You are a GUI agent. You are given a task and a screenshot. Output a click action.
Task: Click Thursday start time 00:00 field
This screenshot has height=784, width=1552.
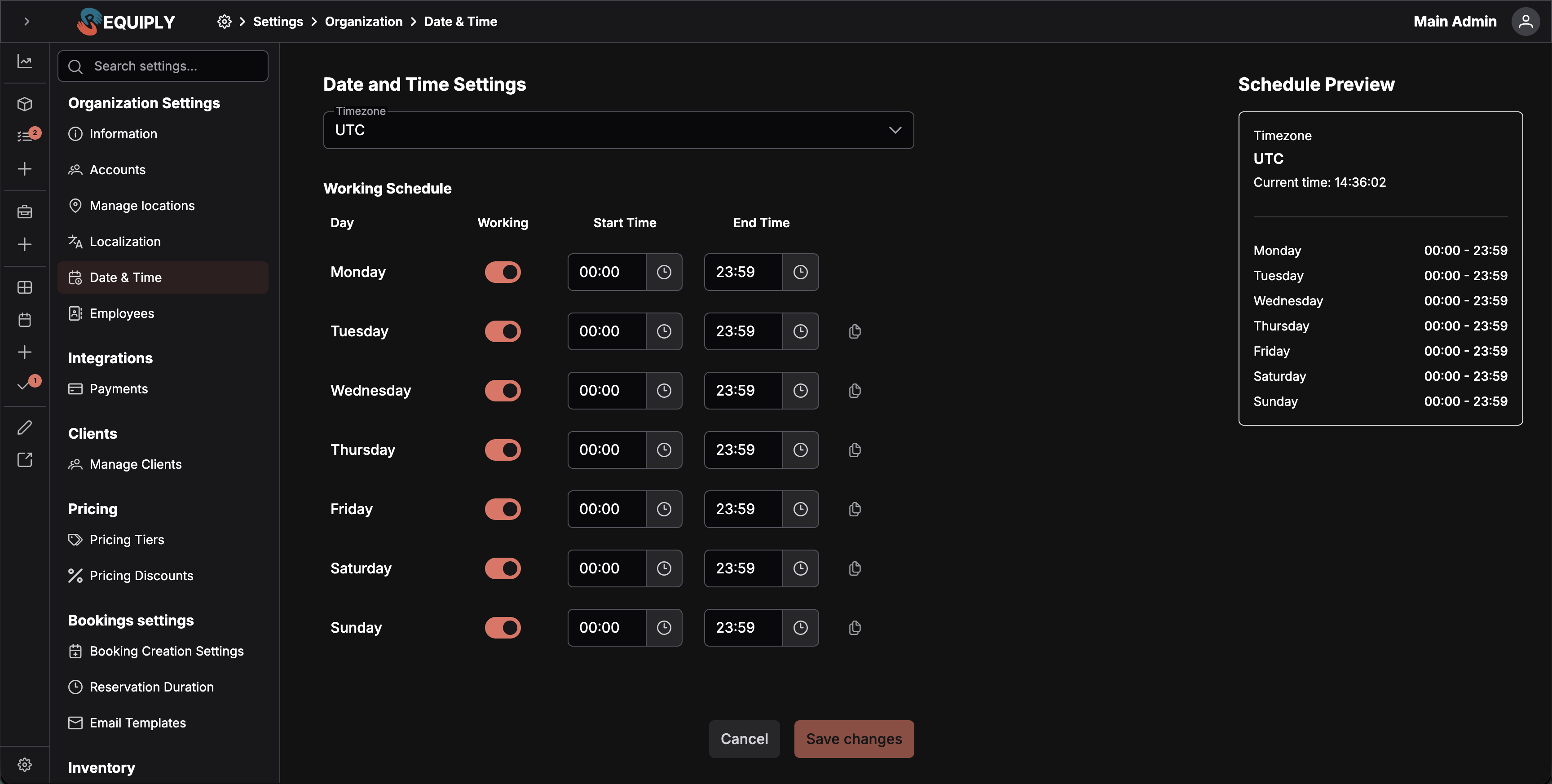point(607,450)
